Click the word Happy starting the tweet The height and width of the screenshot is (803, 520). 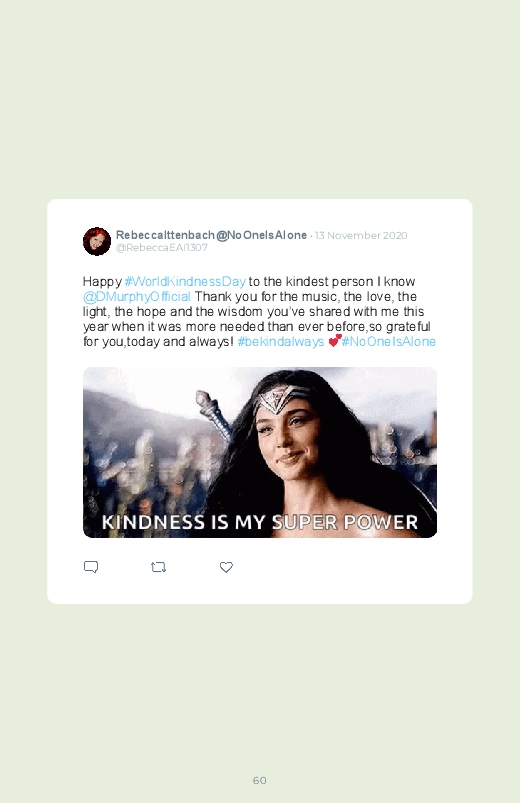click(x=102, y=282)
